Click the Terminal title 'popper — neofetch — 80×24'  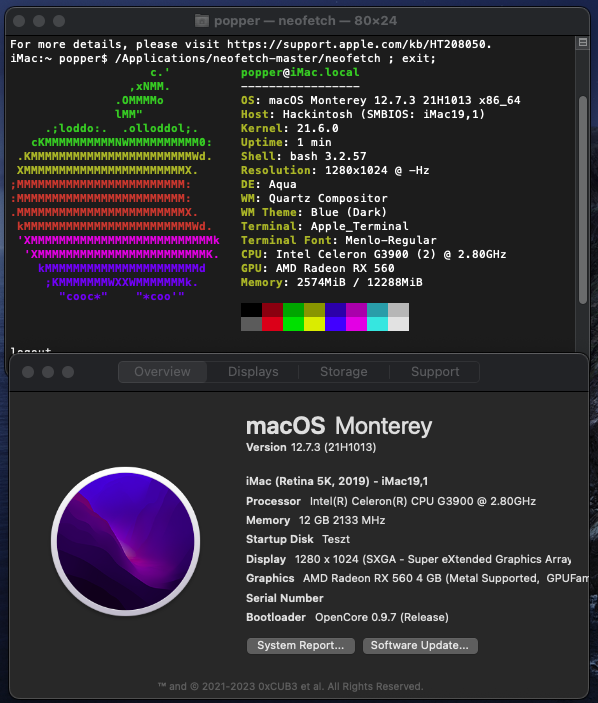click(305, 21)
